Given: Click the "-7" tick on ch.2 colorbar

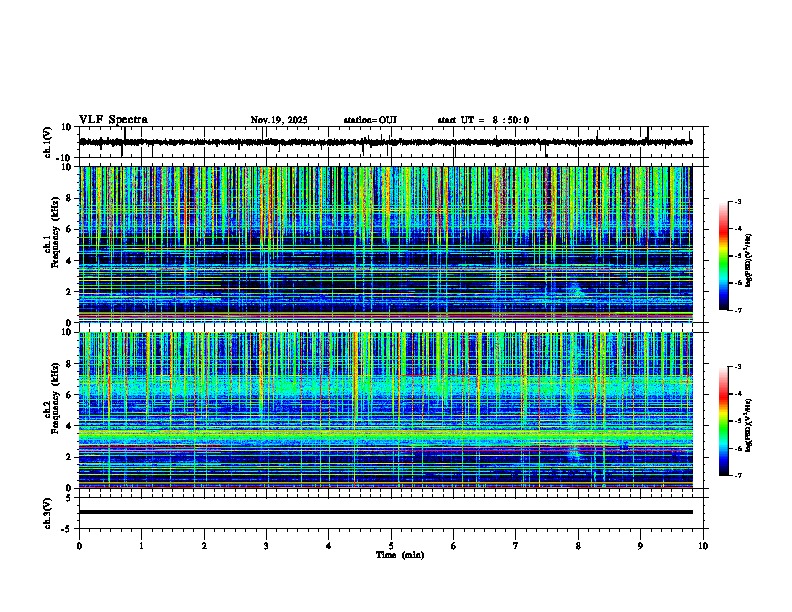Looking at the screenshot, I should (738, 475).
